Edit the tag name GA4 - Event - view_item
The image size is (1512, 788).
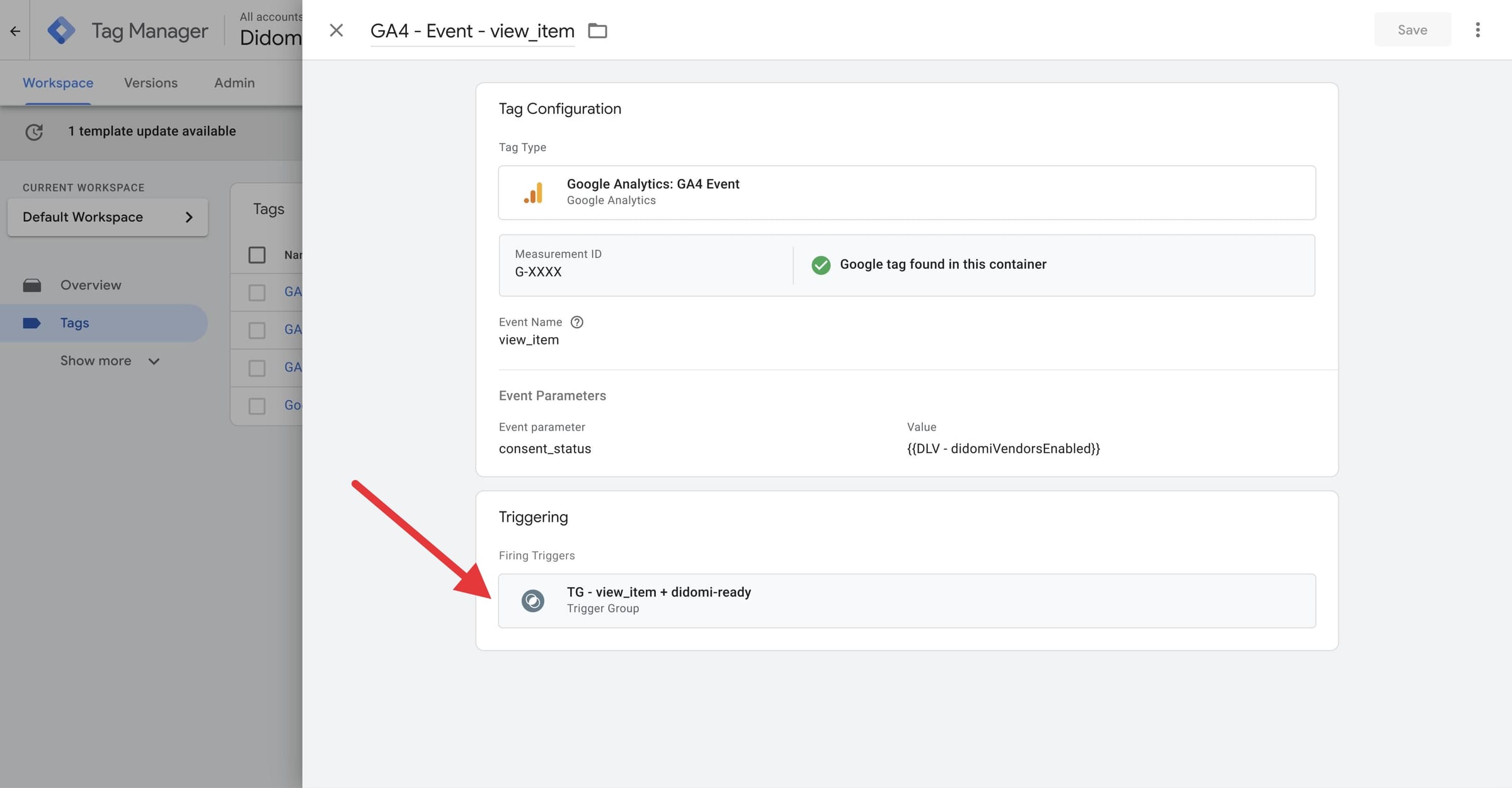point(472,31)
